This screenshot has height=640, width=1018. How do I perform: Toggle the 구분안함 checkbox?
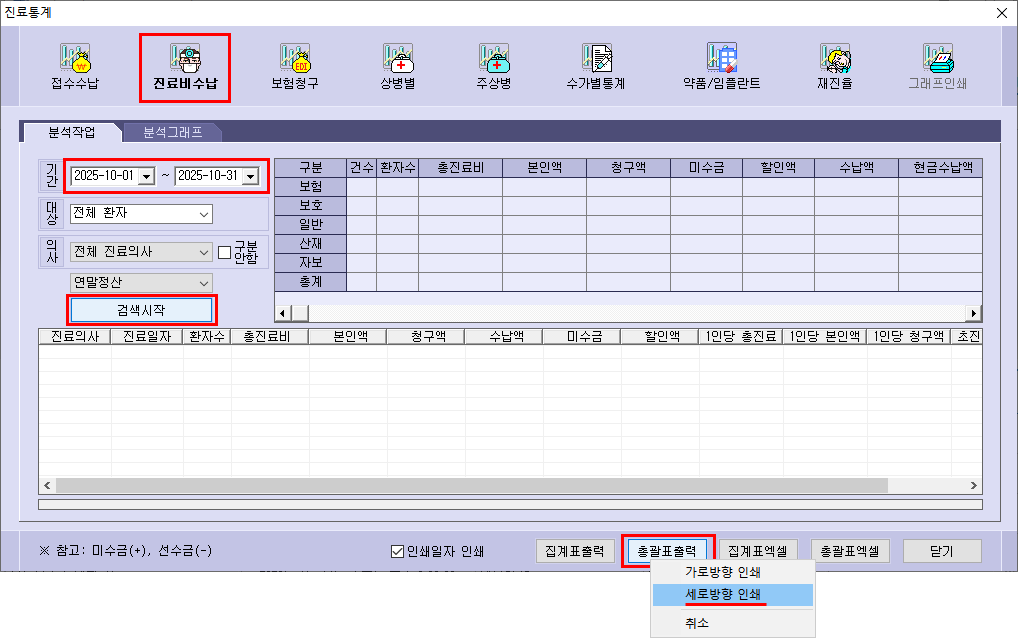[x=224, y=252]
